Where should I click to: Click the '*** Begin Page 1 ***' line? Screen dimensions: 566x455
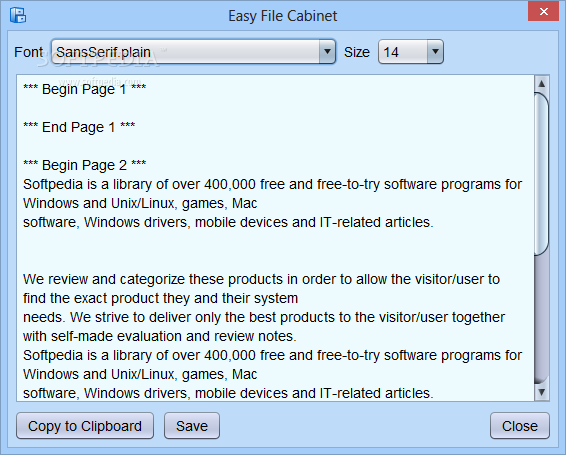pos(84,89)
